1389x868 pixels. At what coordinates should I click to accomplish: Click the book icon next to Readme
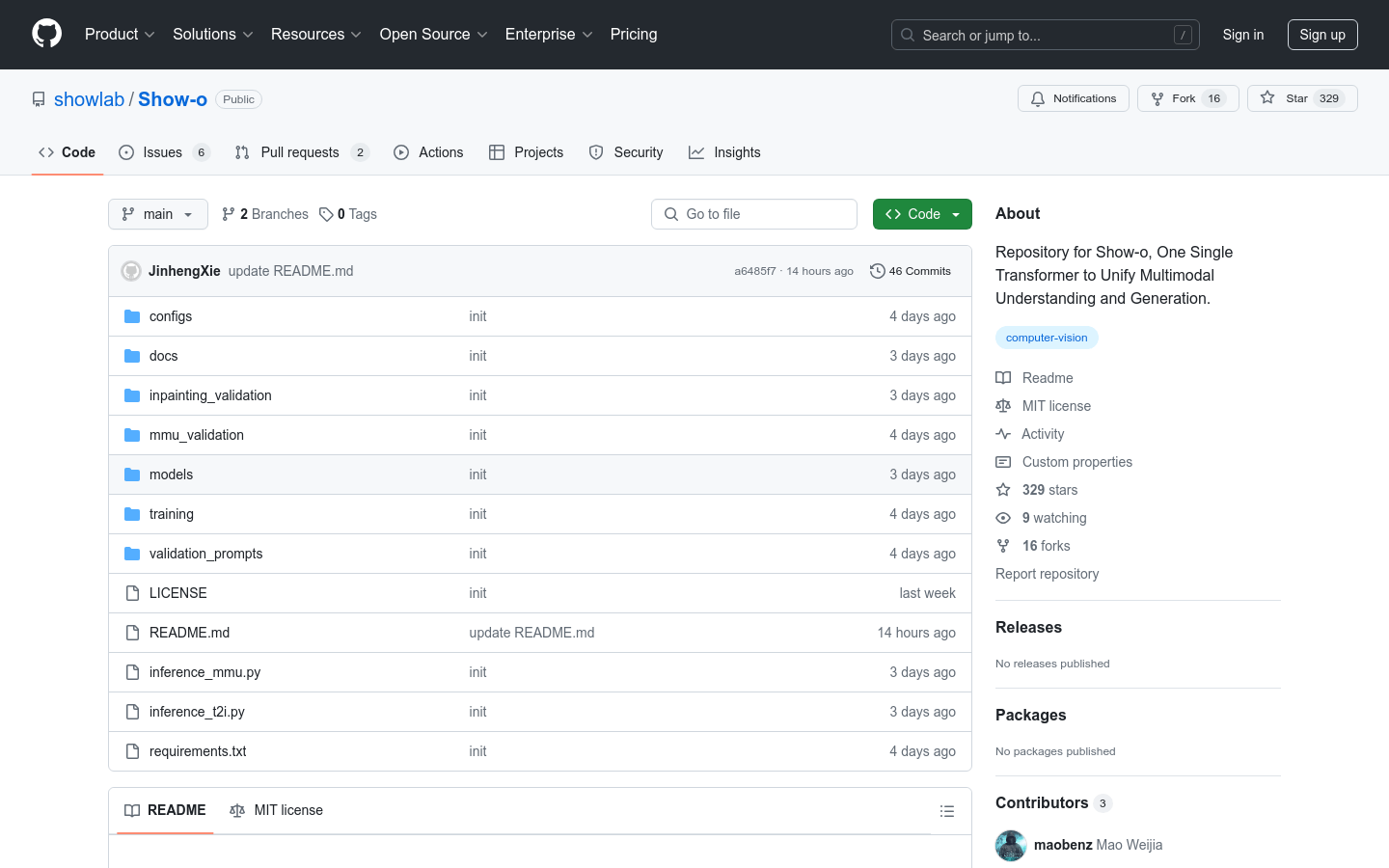1003,378
